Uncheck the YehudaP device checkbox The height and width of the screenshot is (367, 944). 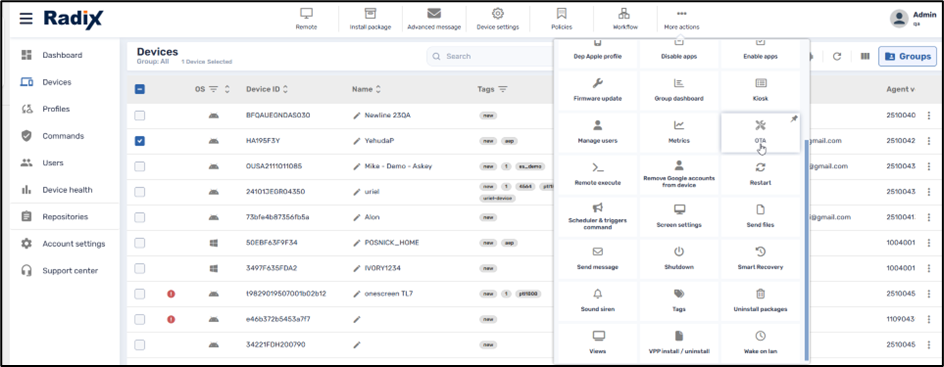(139, 141)
